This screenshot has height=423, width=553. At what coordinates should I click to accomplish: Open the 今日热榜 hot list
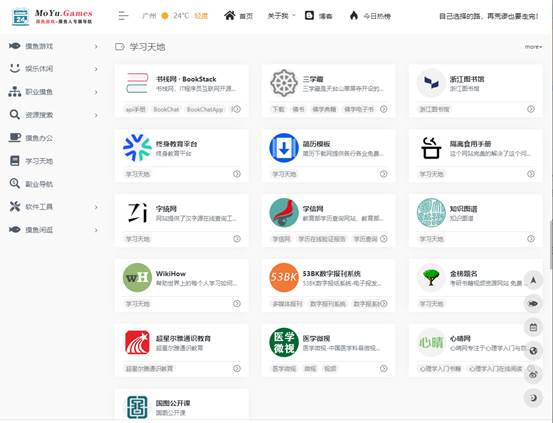(370, 16)
